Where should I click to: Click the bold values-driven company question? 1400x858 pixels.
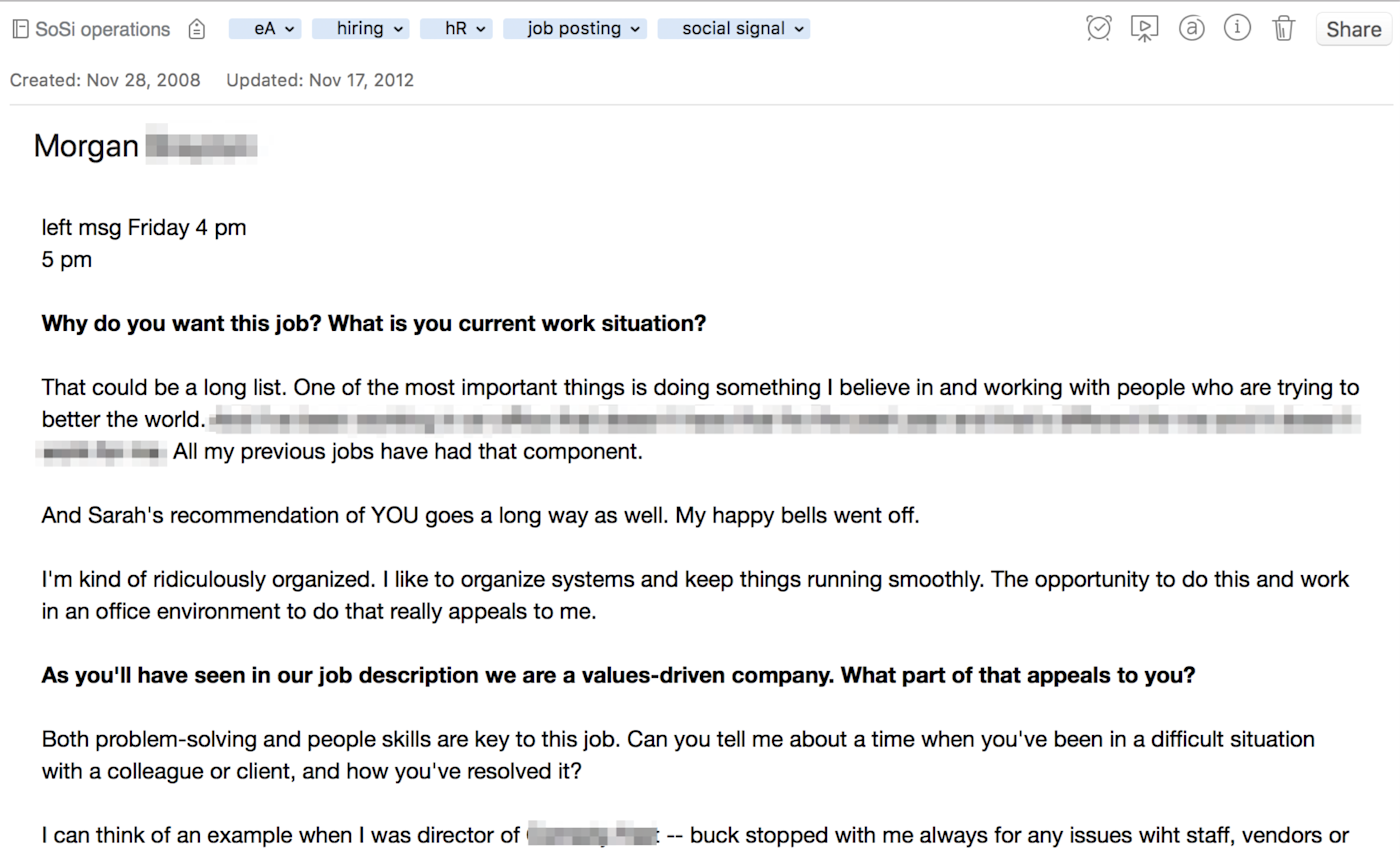pos(618,675)
